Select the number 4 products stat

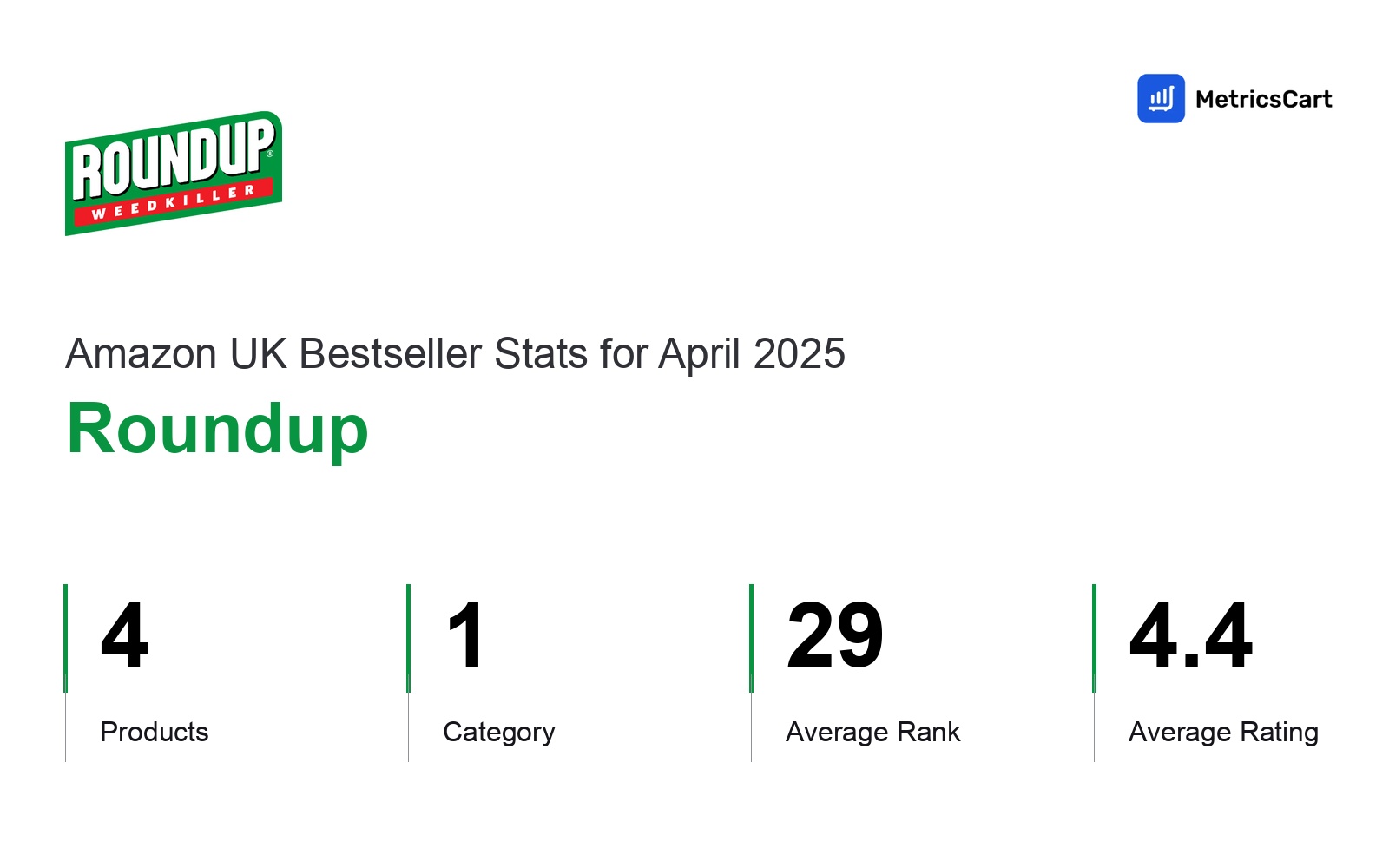point(124,635)
